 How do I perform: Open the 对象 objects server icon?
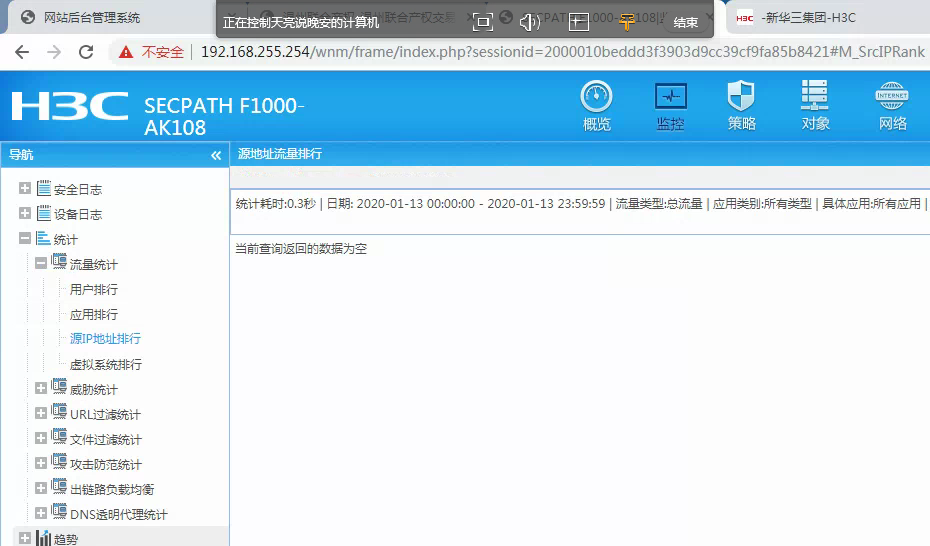click(x=815, y=106)
